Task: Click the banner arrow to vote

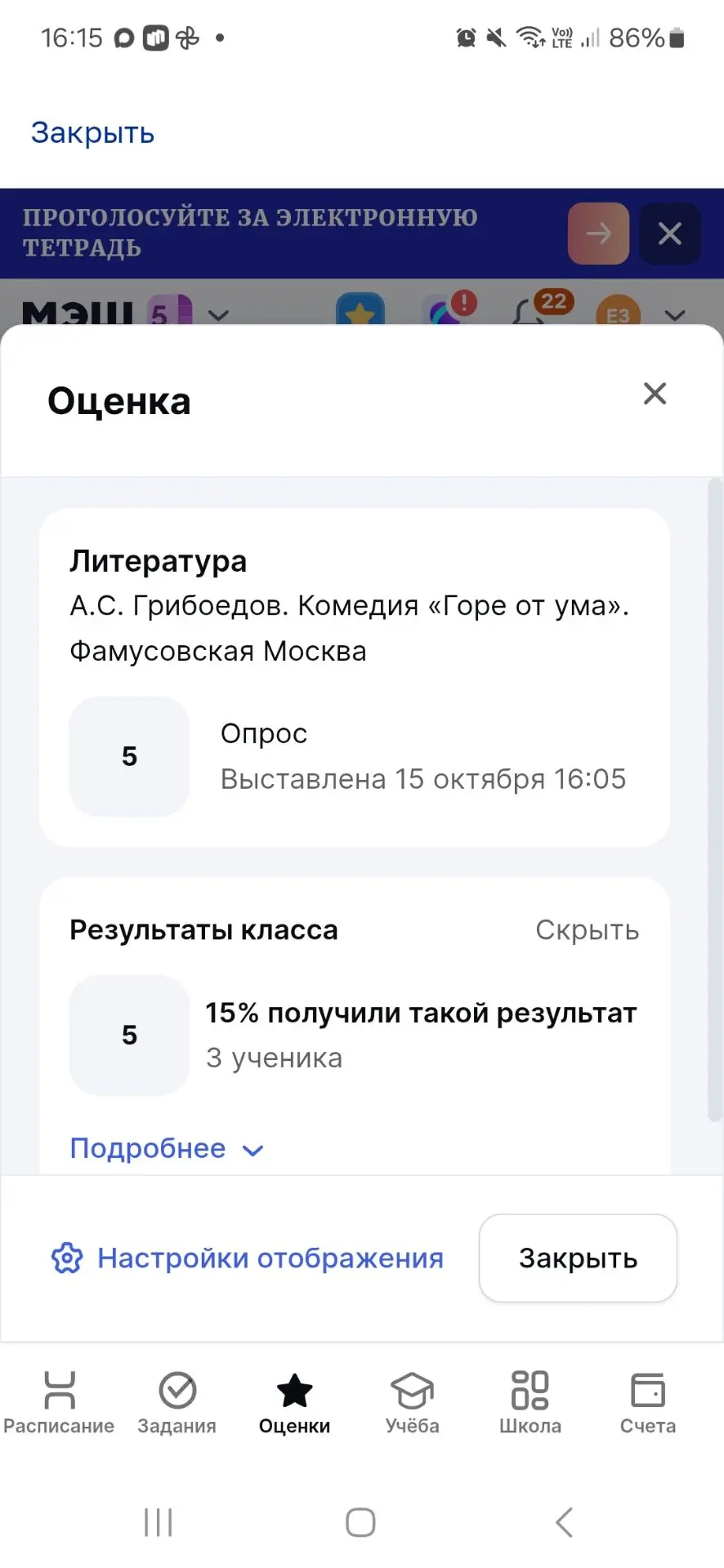Action: coord(599,234)
